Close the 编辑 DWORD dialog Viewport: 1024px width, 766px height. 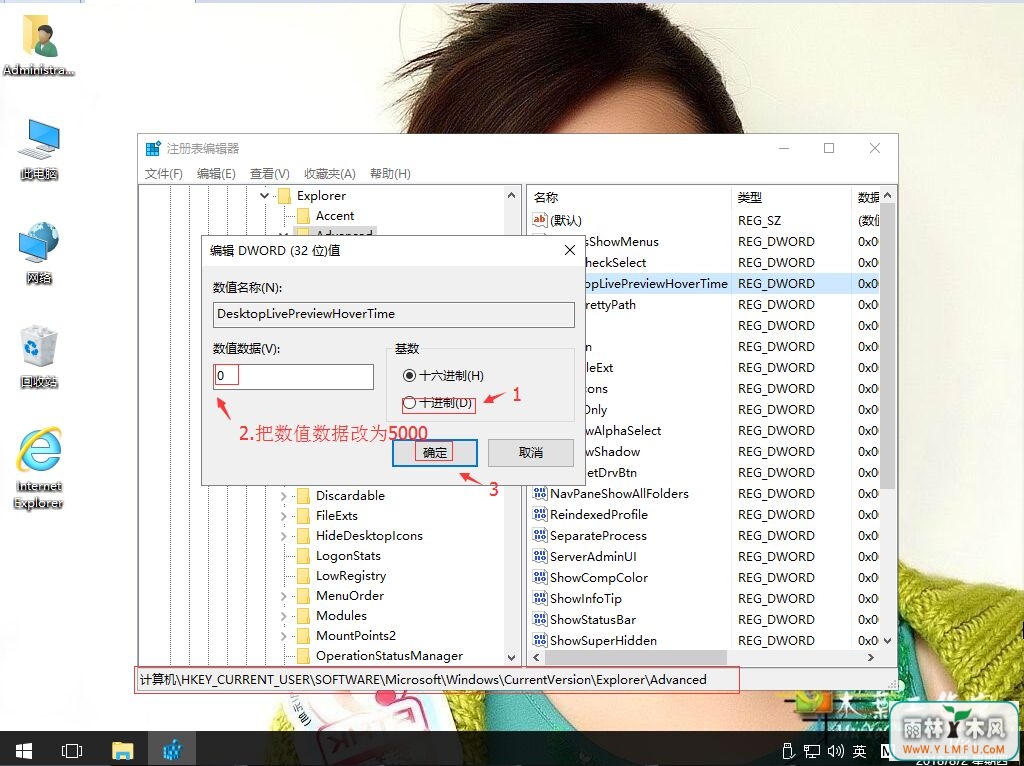[x=569, y=250]
